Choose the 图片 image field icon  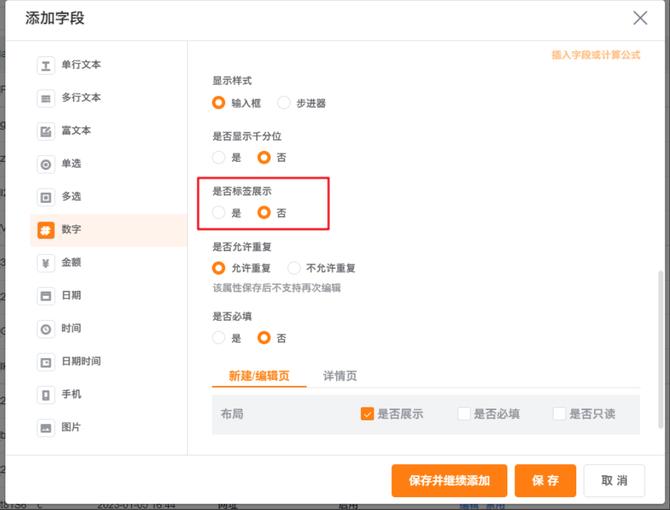click(46, 428)
